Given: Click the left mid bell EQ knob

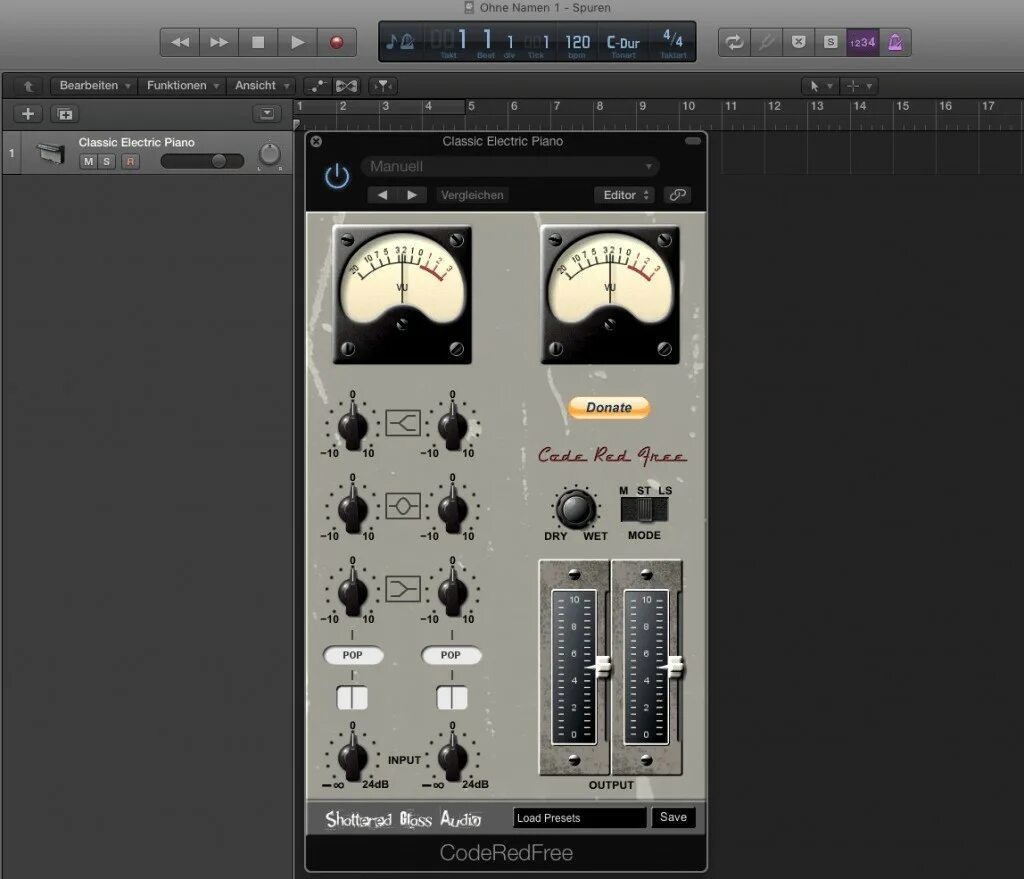Looking at the screenshot, I should pyautogui.click(x=352, y=507).
